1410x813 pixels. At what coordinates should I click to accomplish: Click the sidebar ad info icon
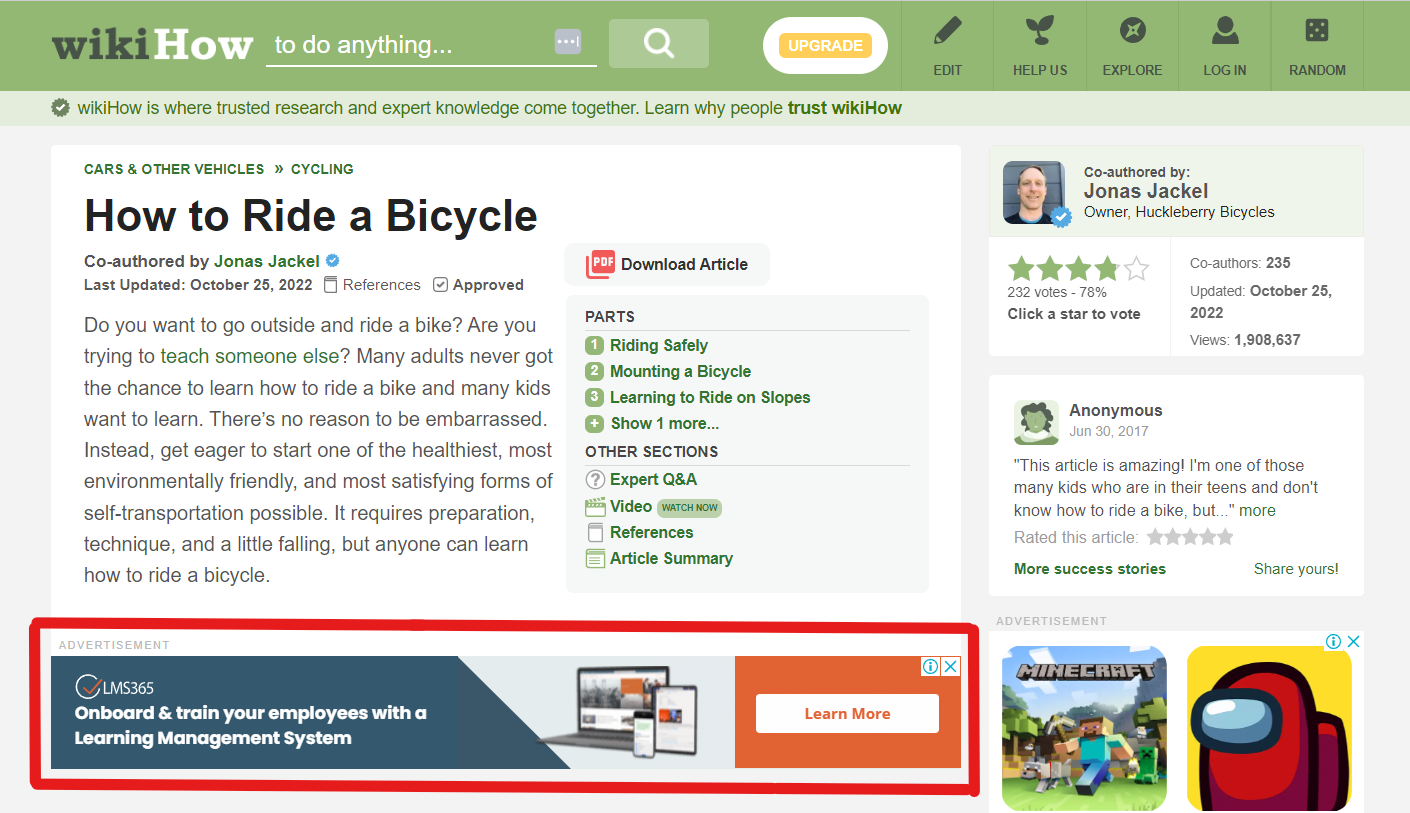[1333, 642]
